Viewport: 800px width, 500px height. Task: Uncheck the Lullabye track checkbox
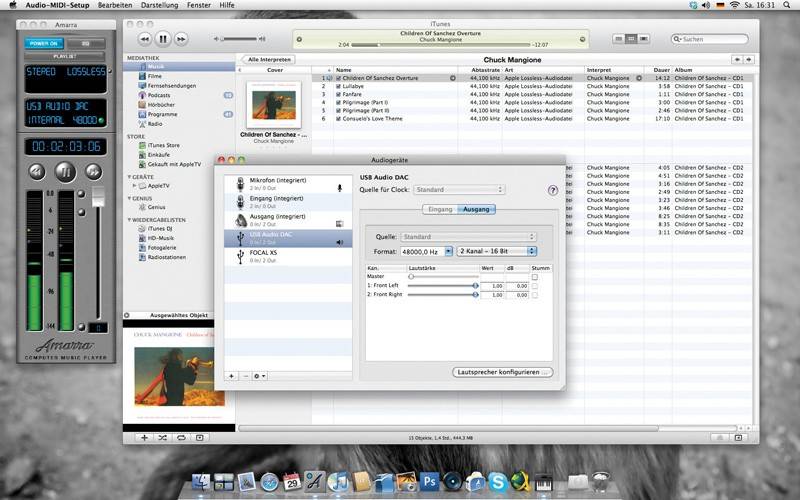point(338,86)
